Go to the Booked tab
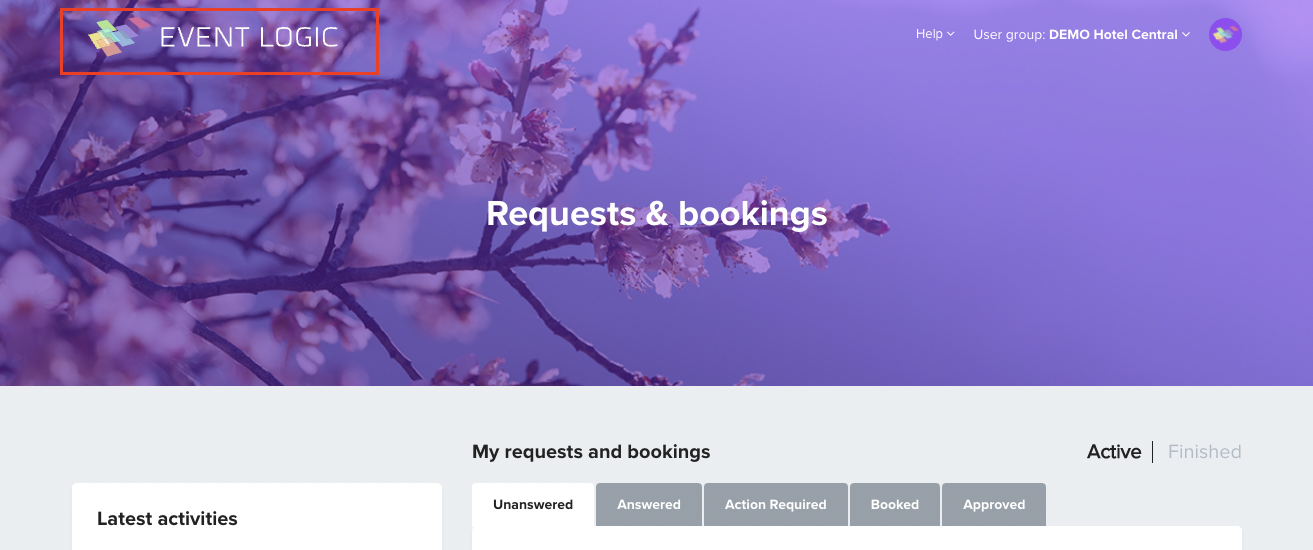 point(895,505)
